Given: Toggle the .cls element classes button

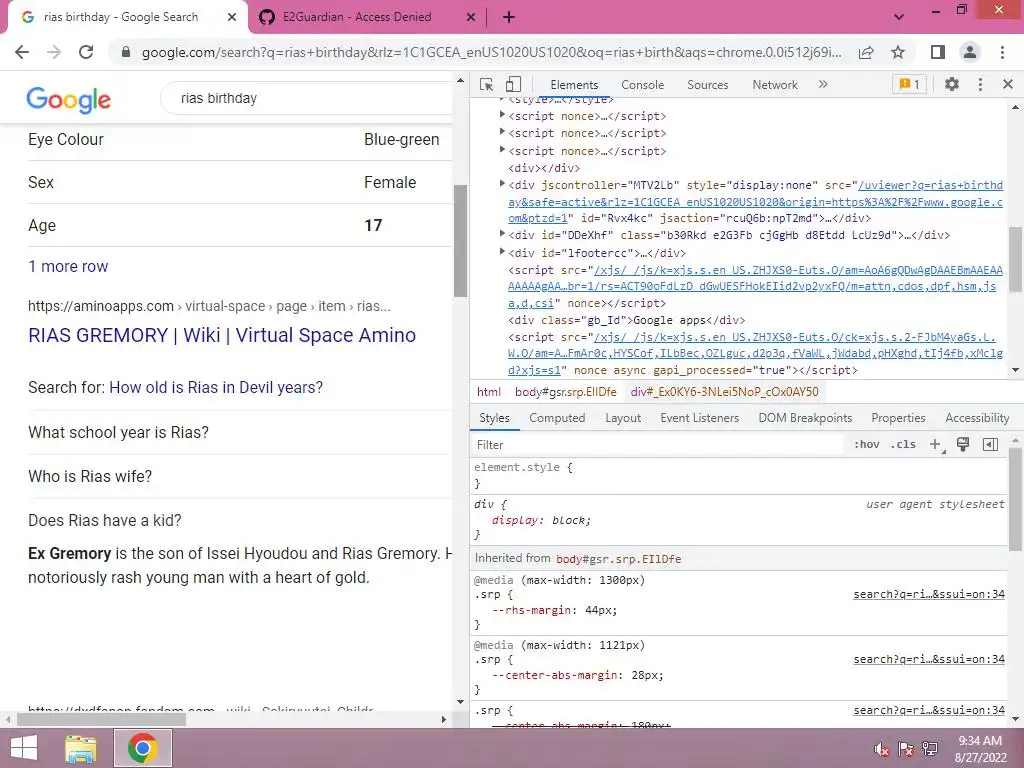Looking at the screenshot, I should (903, 445).
